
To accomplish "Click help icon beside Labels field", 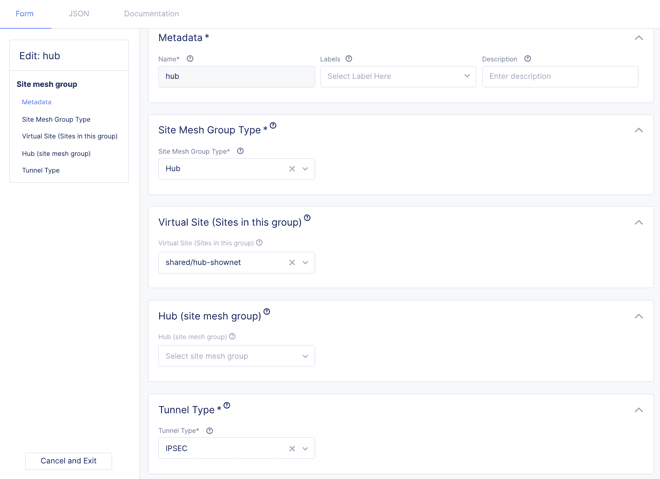I will (349, 59).
